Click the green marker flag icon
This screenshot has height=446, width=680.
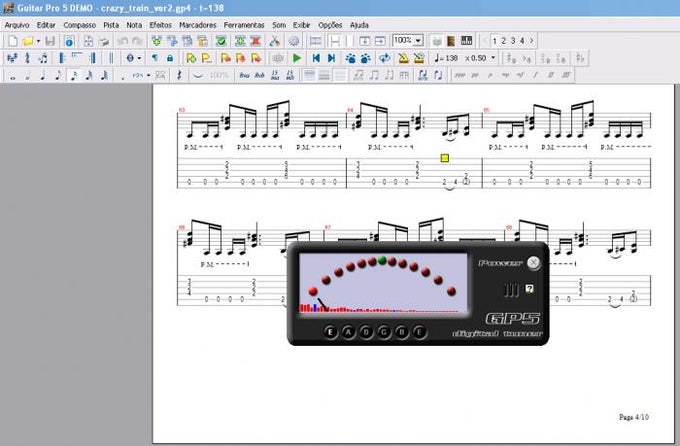191,58
